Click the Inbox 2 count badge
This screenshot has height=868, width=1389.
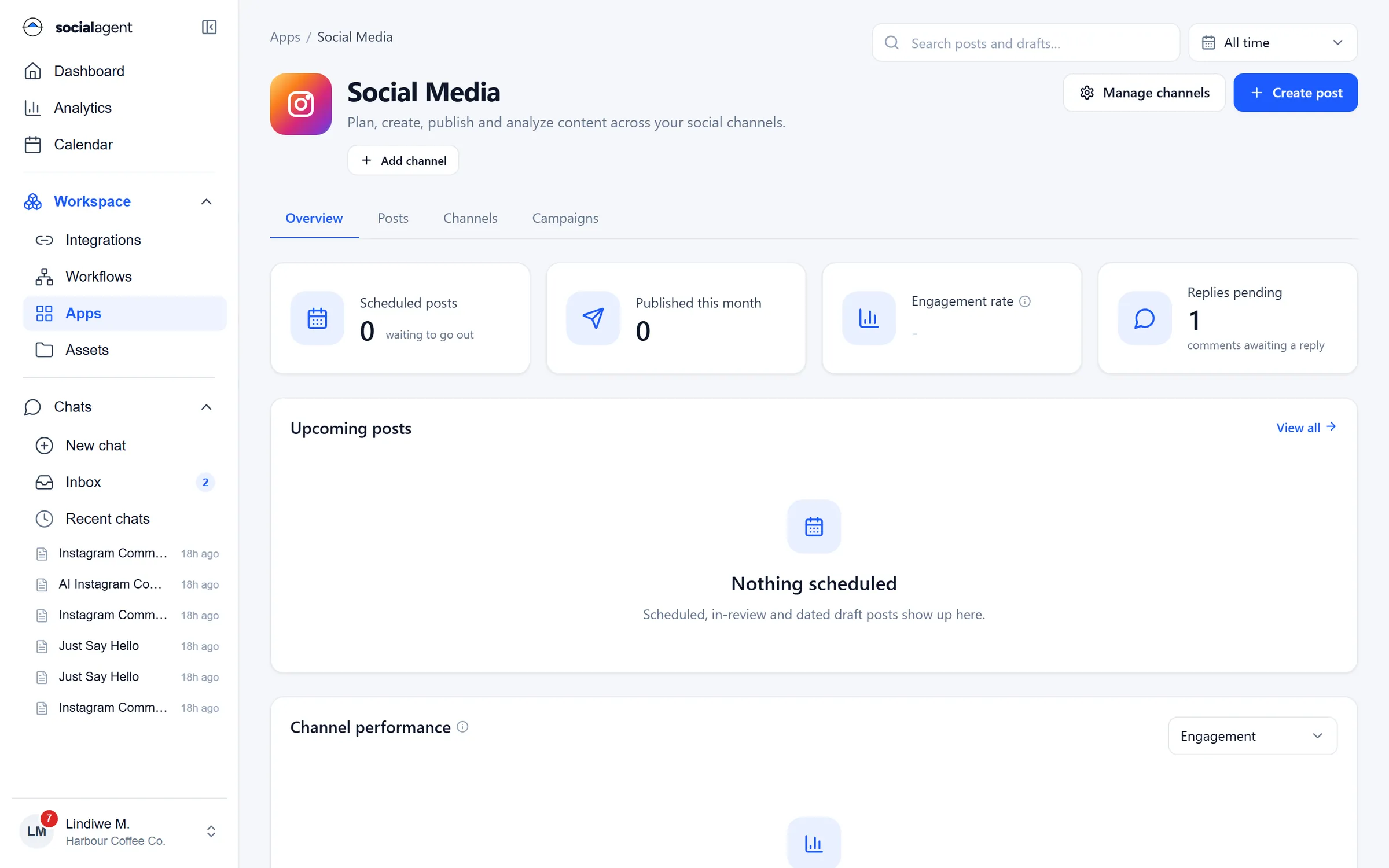[x=205, y=482]
